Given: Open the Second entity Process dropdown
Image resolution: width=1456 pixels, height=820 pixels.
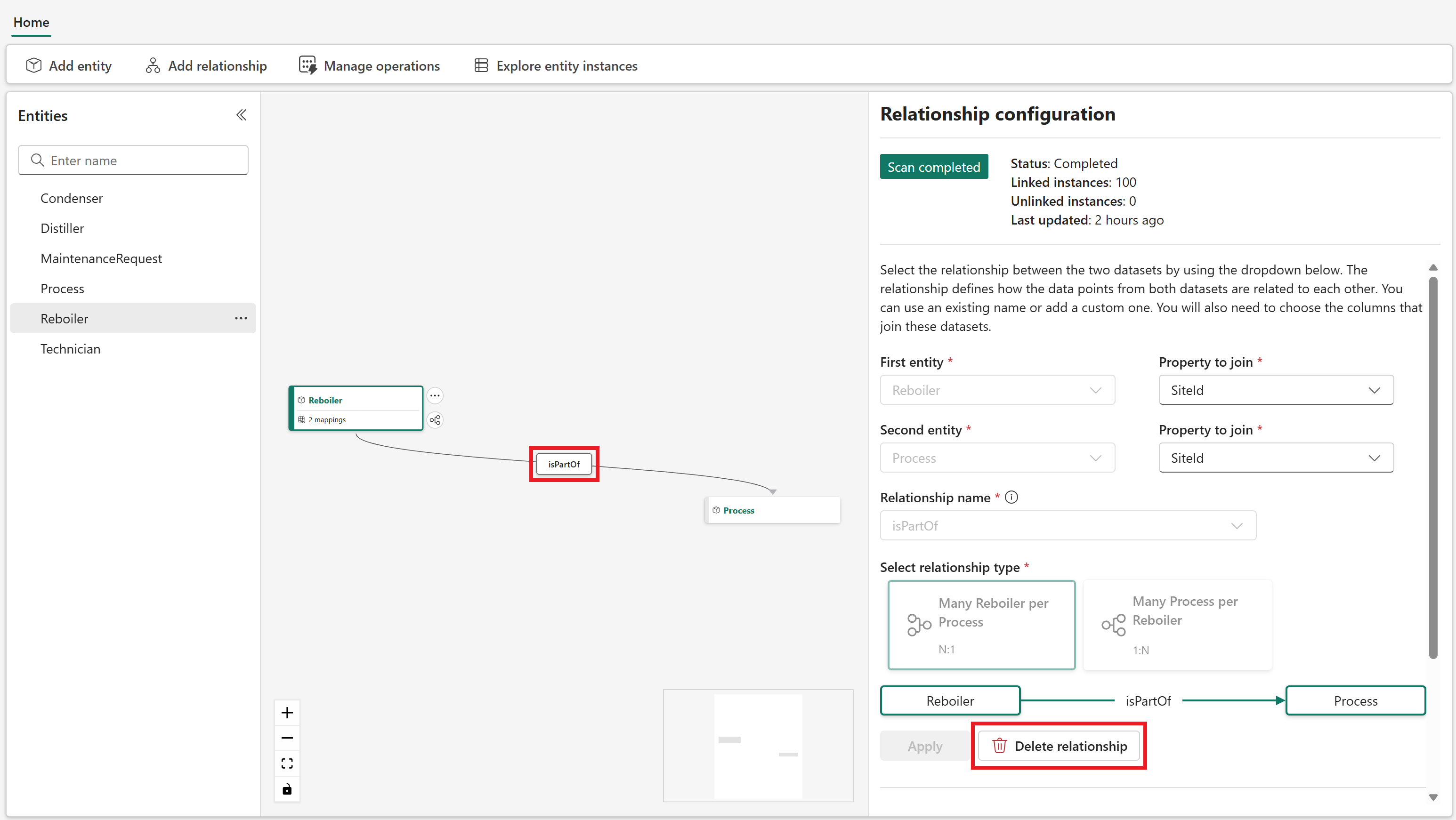Looking at the screenshot, I should point(997,458).
